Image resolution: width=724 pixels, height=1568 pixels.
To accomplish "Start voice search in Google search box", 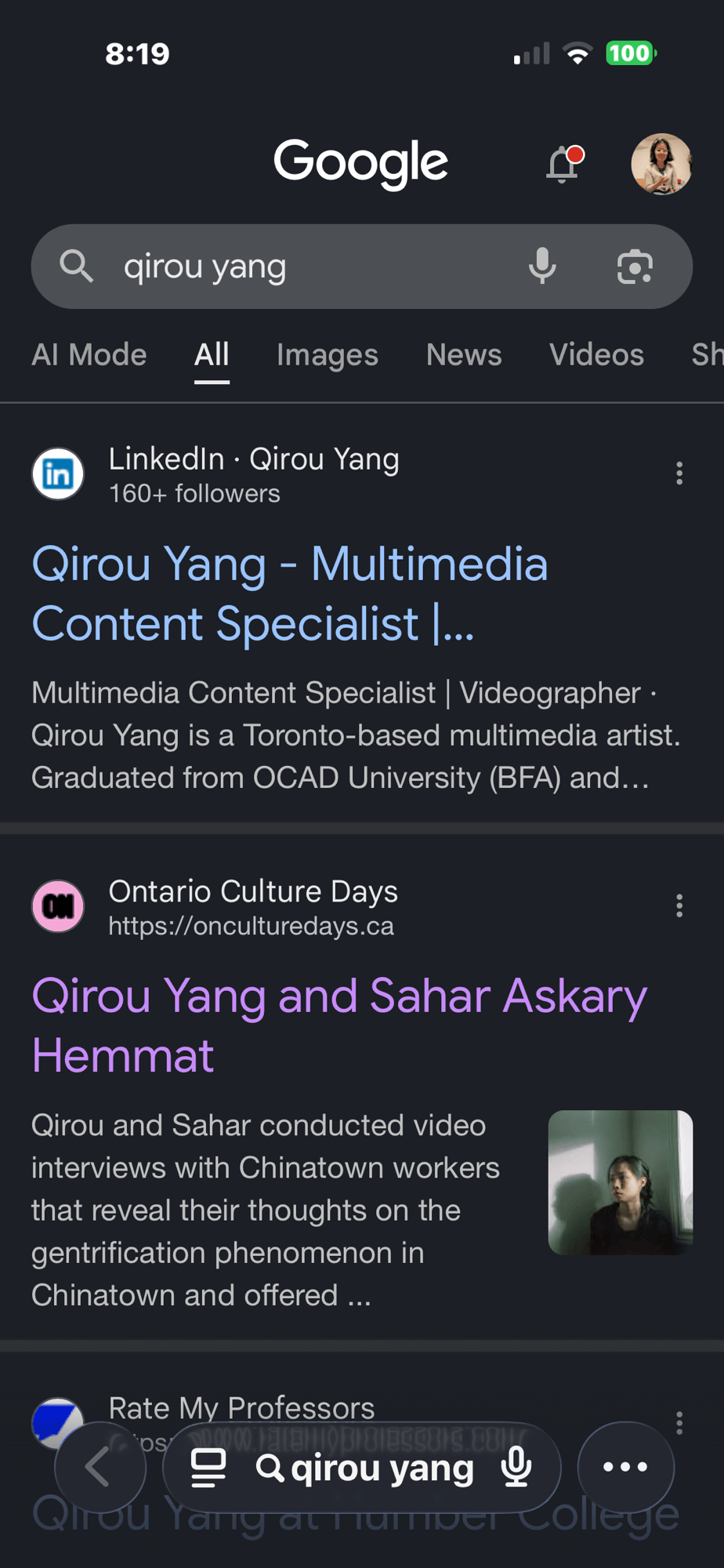I will 542,267.
